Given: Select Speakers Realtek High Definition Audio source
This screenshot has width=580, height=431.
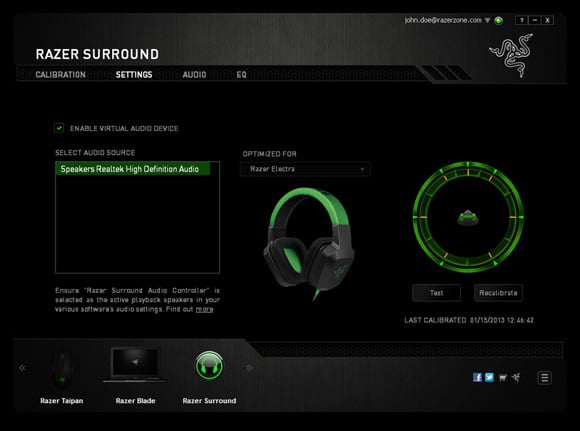Looking at the screenshot, I should [x=133, y=169].
